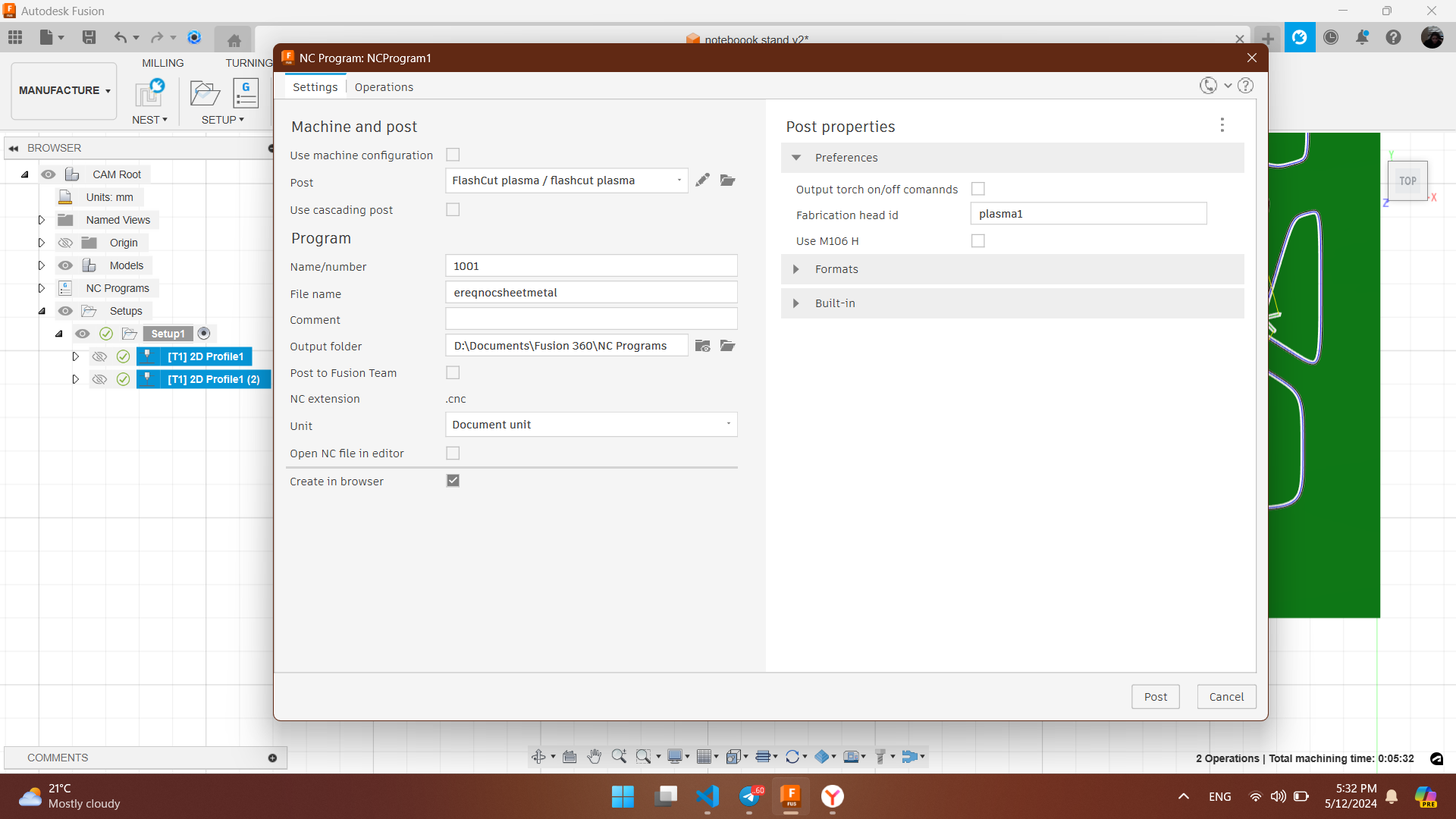Close the NC Program dialog
The width and height of the screenshot is (1456, 819).
pyautogui.click(x=1252, y=58)
